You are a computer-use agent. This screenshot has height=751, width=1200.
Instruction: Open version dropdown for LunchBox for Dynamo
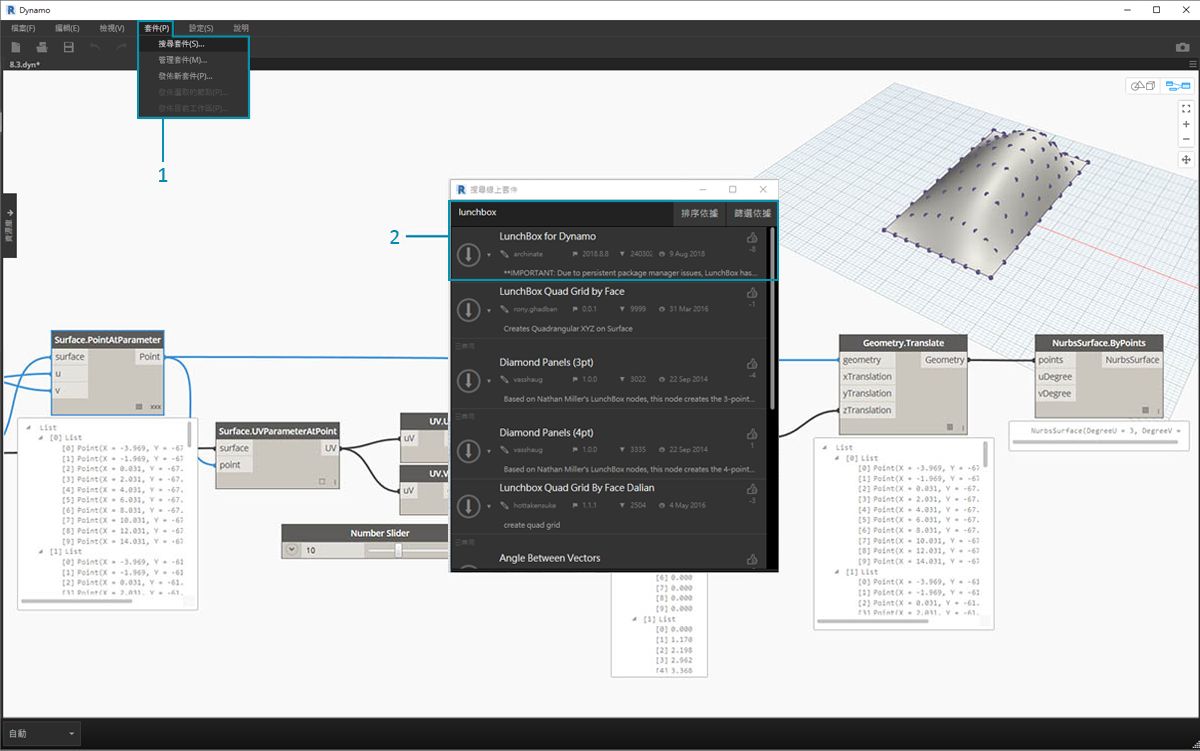tap(489, 255)
